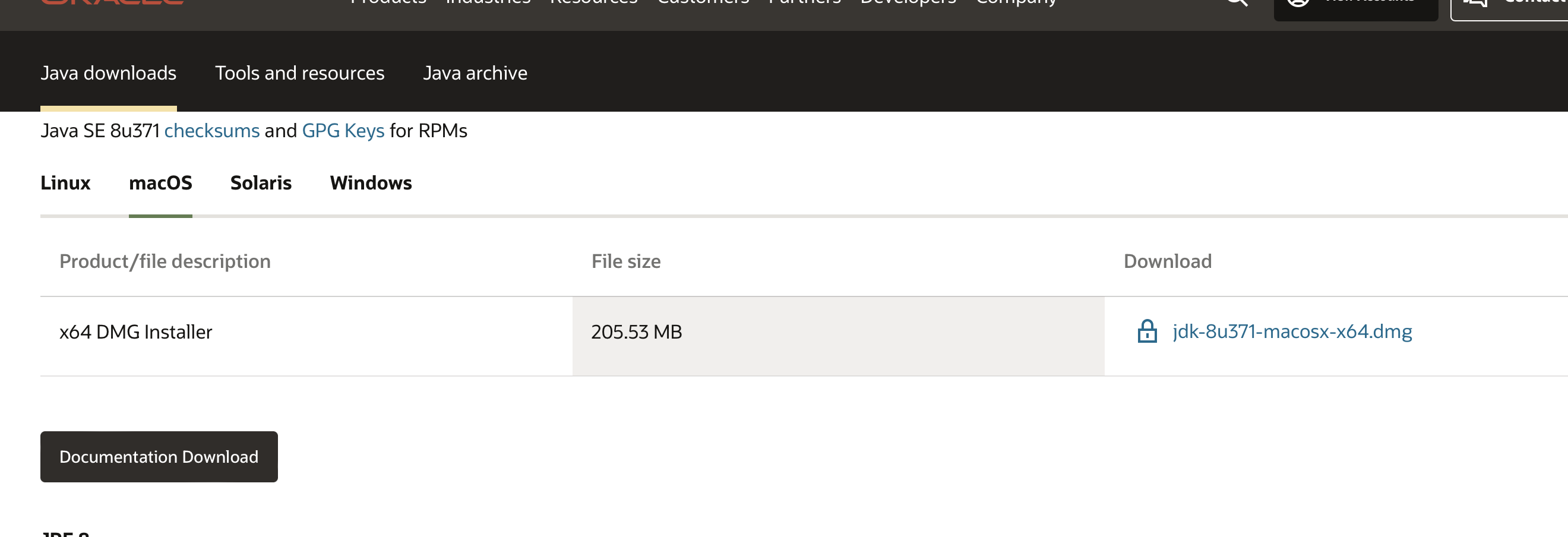Switch to the Linux tab
Viewport: 1568px width, 537px height.
65,184
